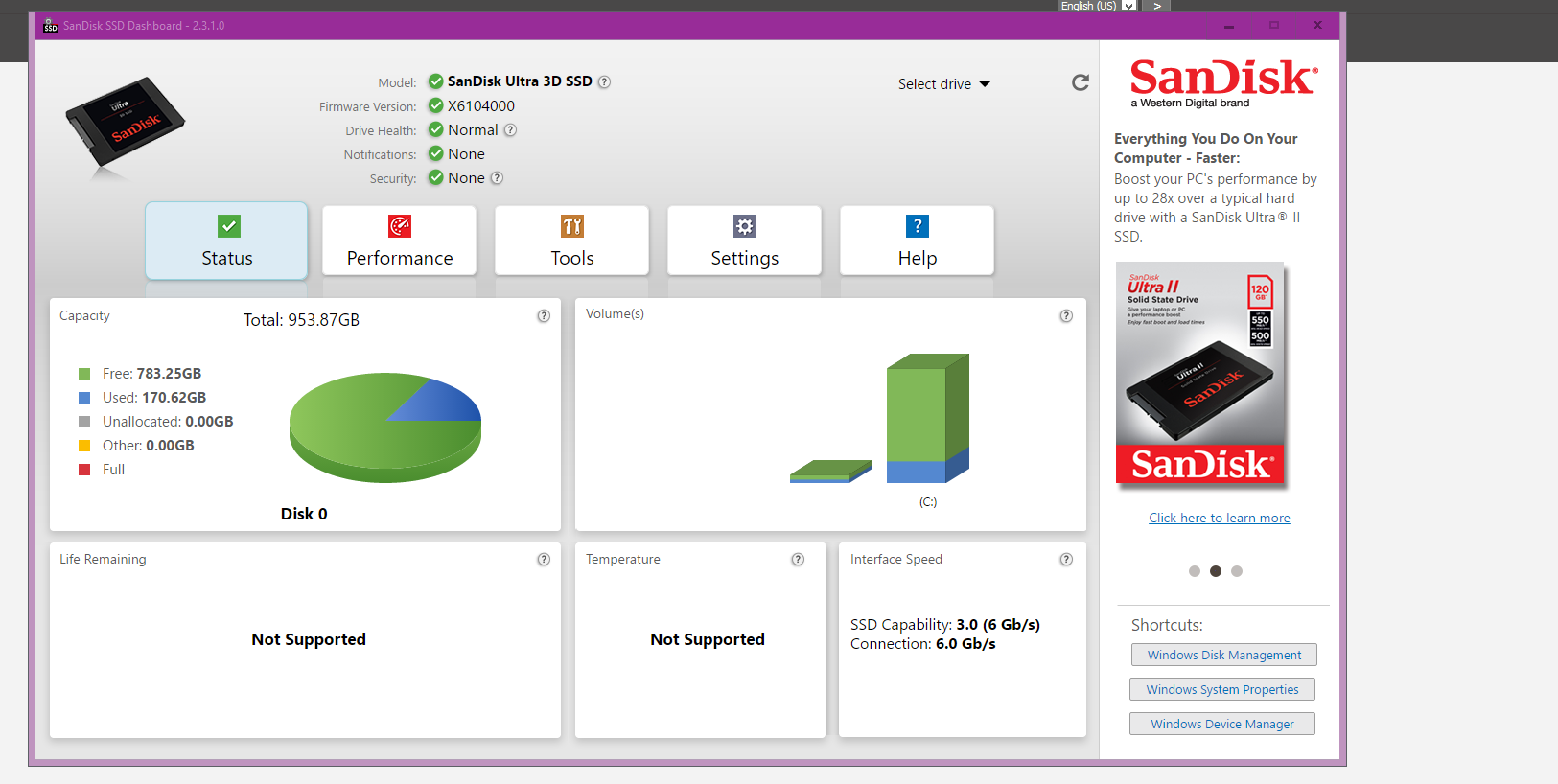This screenshot has width=1558, height=784.
Task: Select the third ad carousel dot
Action: [x=1237, y=571]
